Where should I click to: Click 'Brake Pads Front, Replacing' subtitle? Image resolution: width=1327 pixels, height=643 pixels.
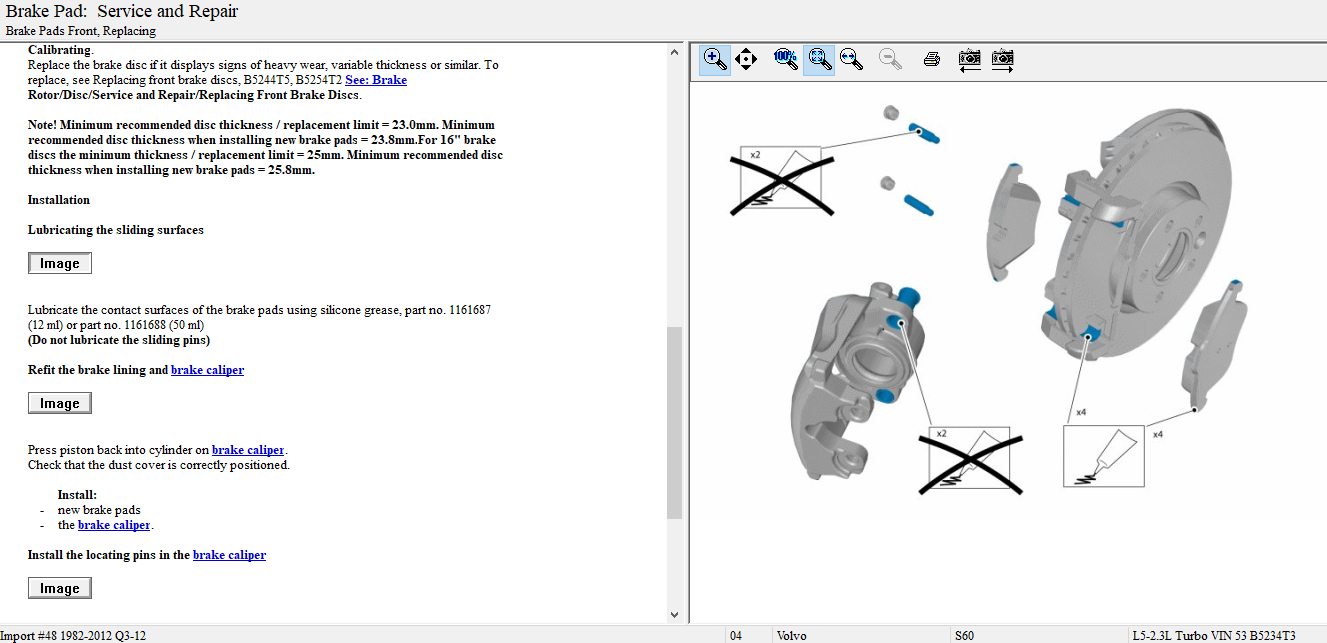(x=81, y=31)
